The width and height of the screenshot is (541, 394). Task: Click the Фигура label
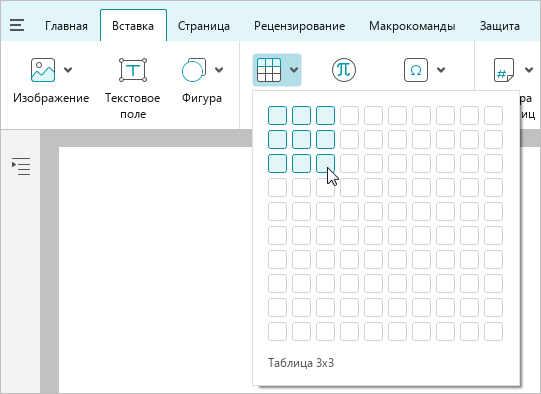pyautogui.click(x=202, y=98)
